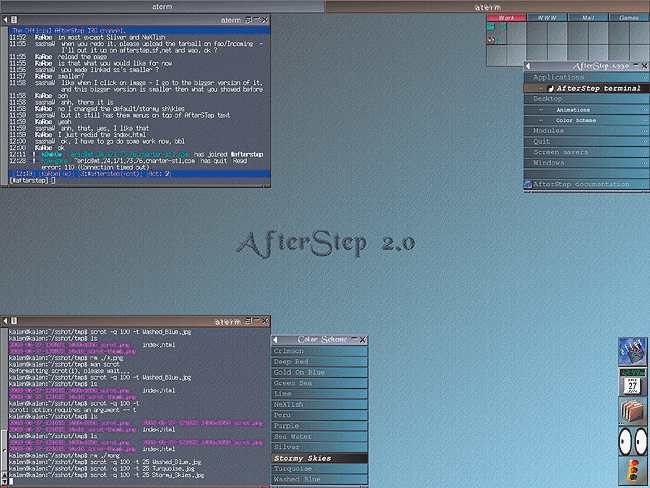Click the left arrow on the lower aterm titlebar
Screen dimensions: 650x488
(x=5, y=320)
